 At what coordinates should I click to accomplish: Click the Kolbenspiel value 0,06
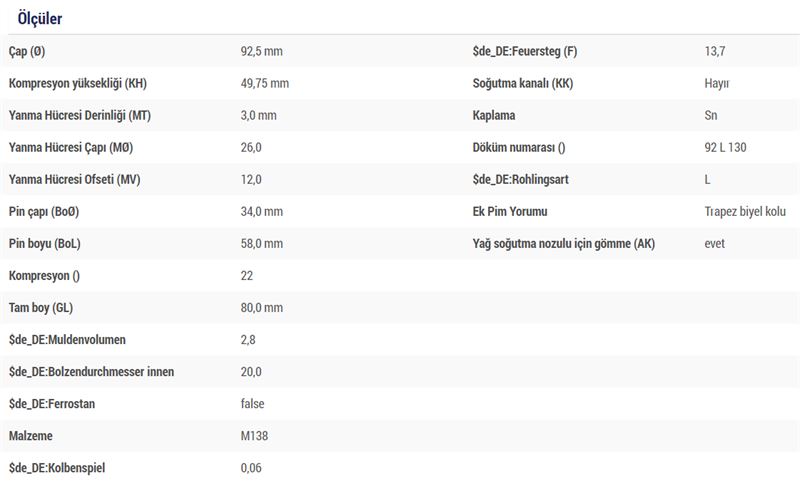pos(251,468)
